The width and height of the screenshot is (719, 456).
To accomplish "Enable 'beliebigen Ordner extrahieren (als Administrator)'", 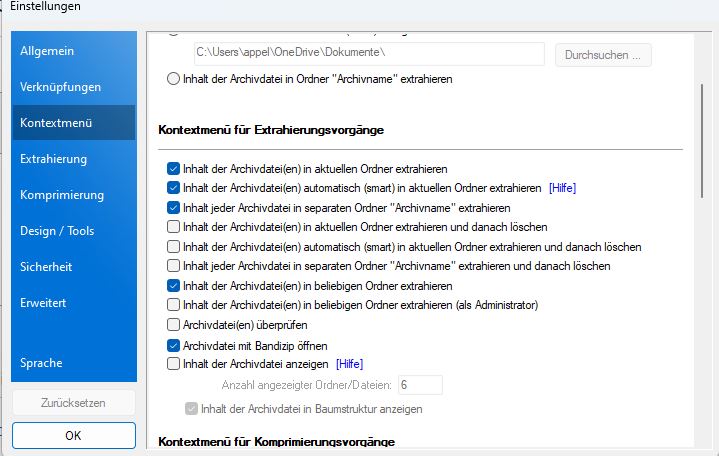I will coord(173,305).
